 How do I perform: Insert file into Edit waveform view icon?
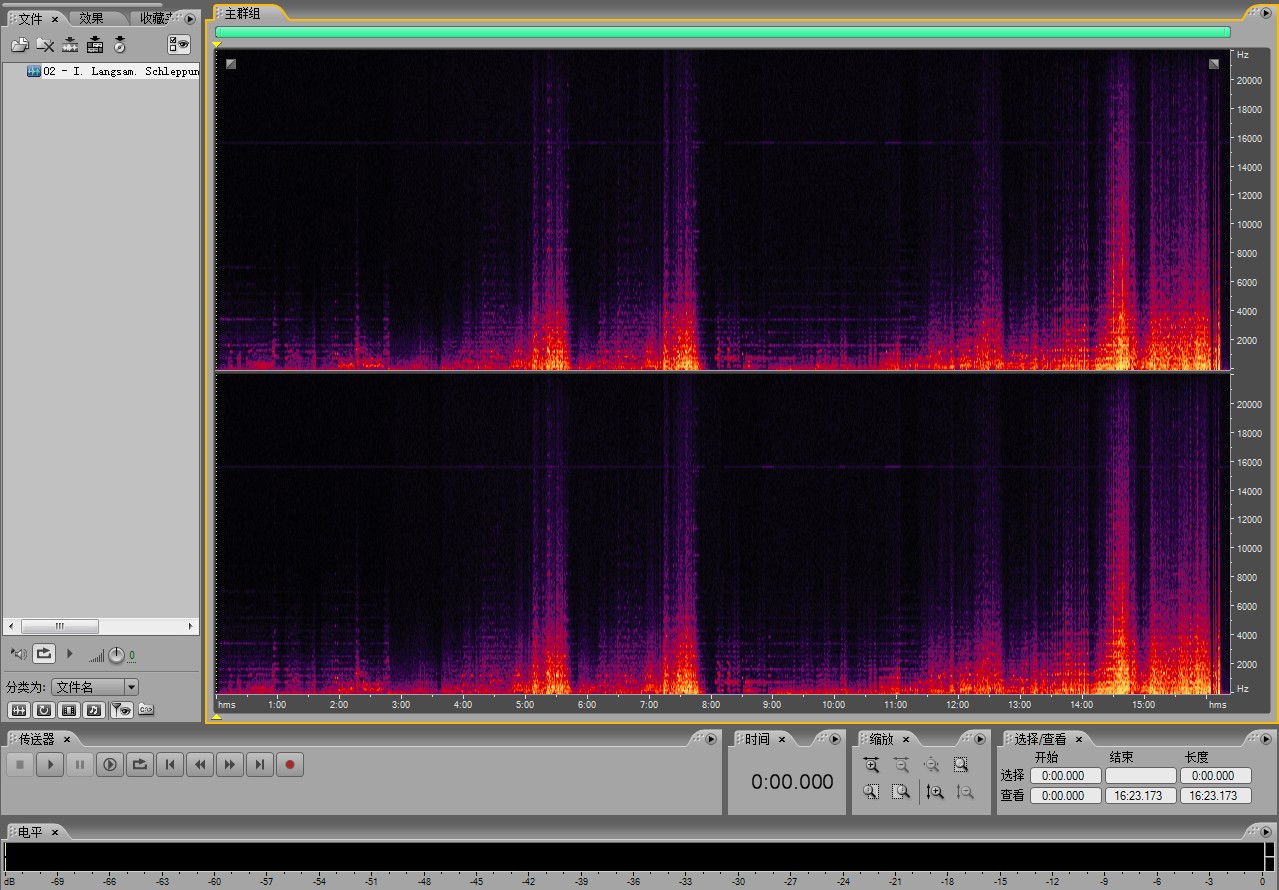(x=70, y=45)
